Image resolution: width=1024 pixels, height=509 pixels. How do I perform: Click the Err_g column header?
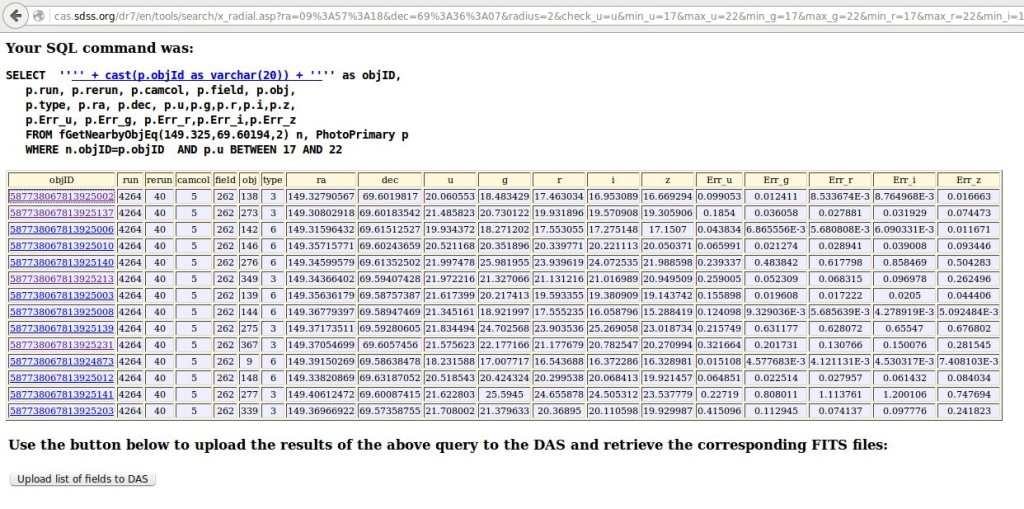[775, 180]
